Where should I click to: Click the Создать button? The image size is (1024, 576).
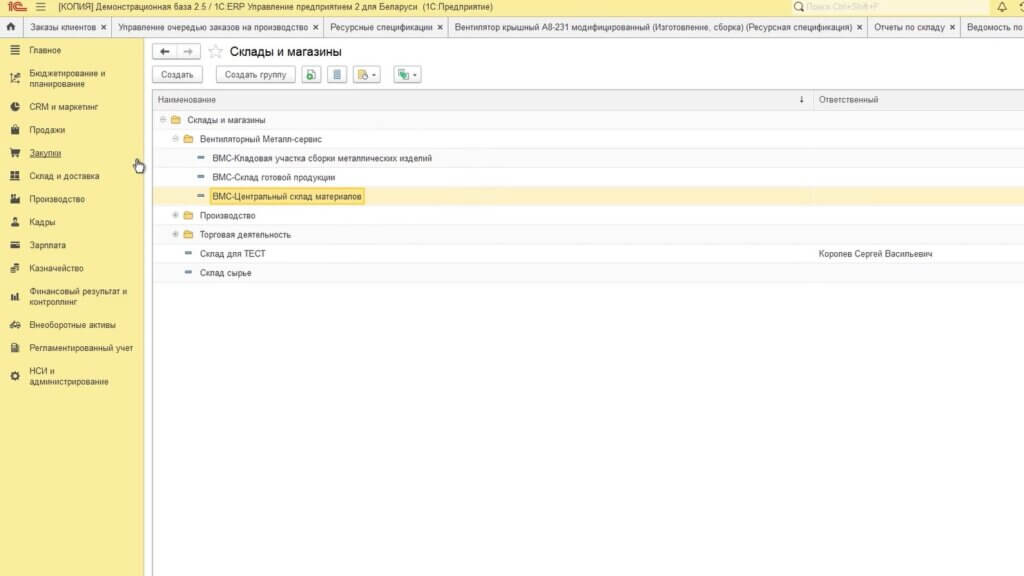[x=177, y=74]
